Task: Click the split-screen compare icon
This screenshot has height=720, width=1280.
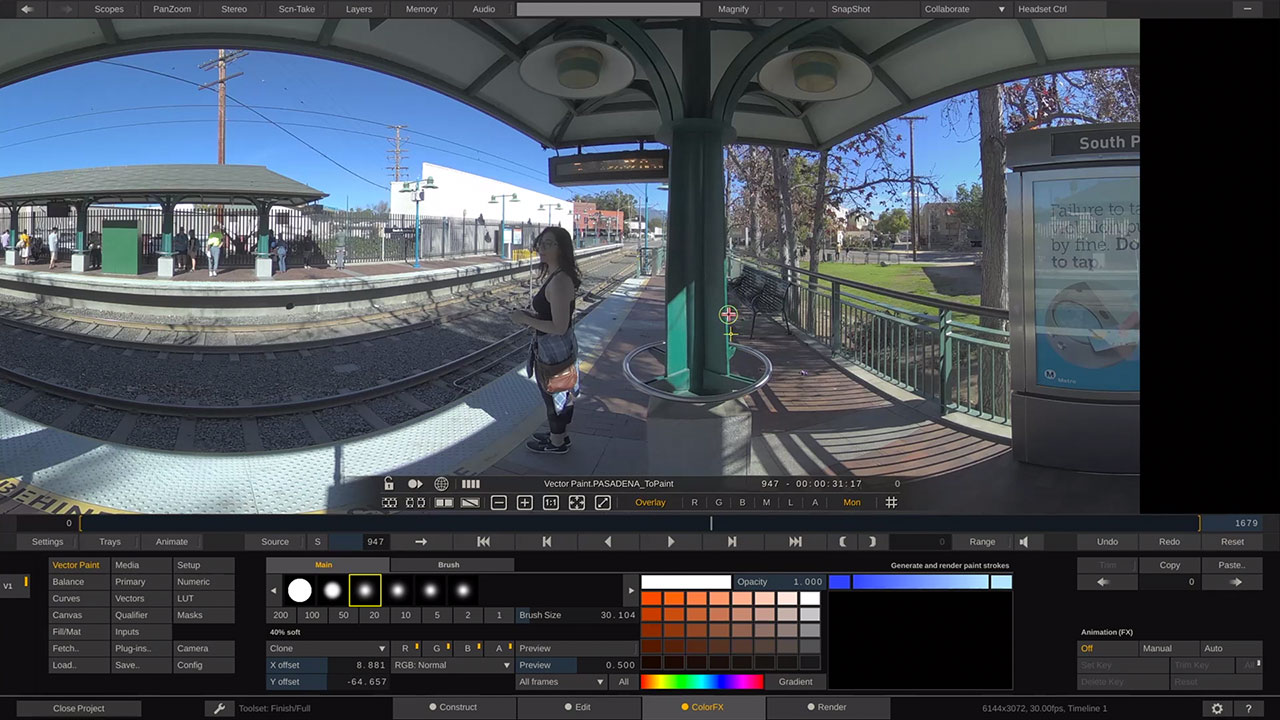Action: pos(444,503)
